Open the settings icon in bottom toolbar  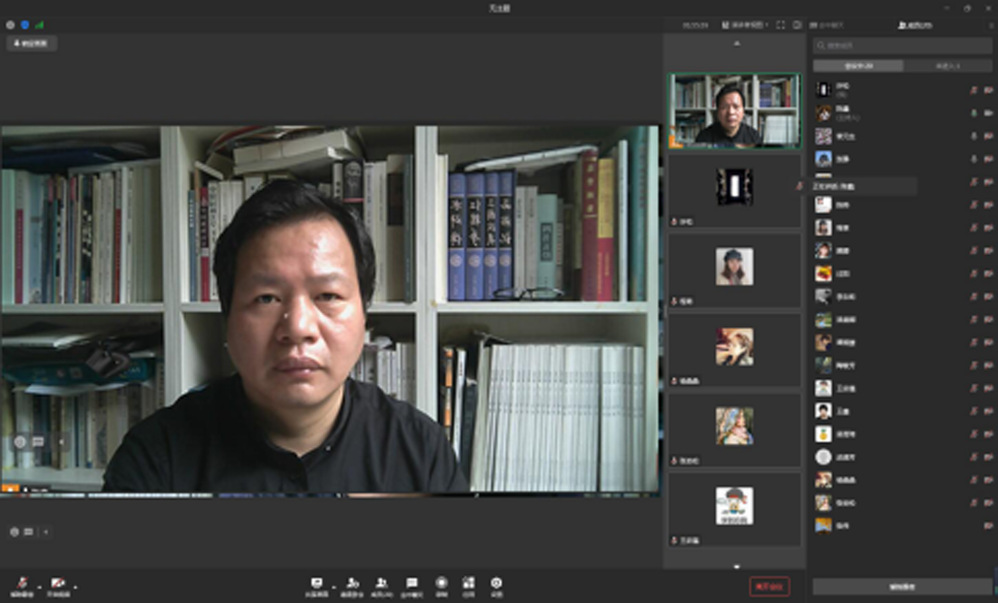click(x=496, y=583)
